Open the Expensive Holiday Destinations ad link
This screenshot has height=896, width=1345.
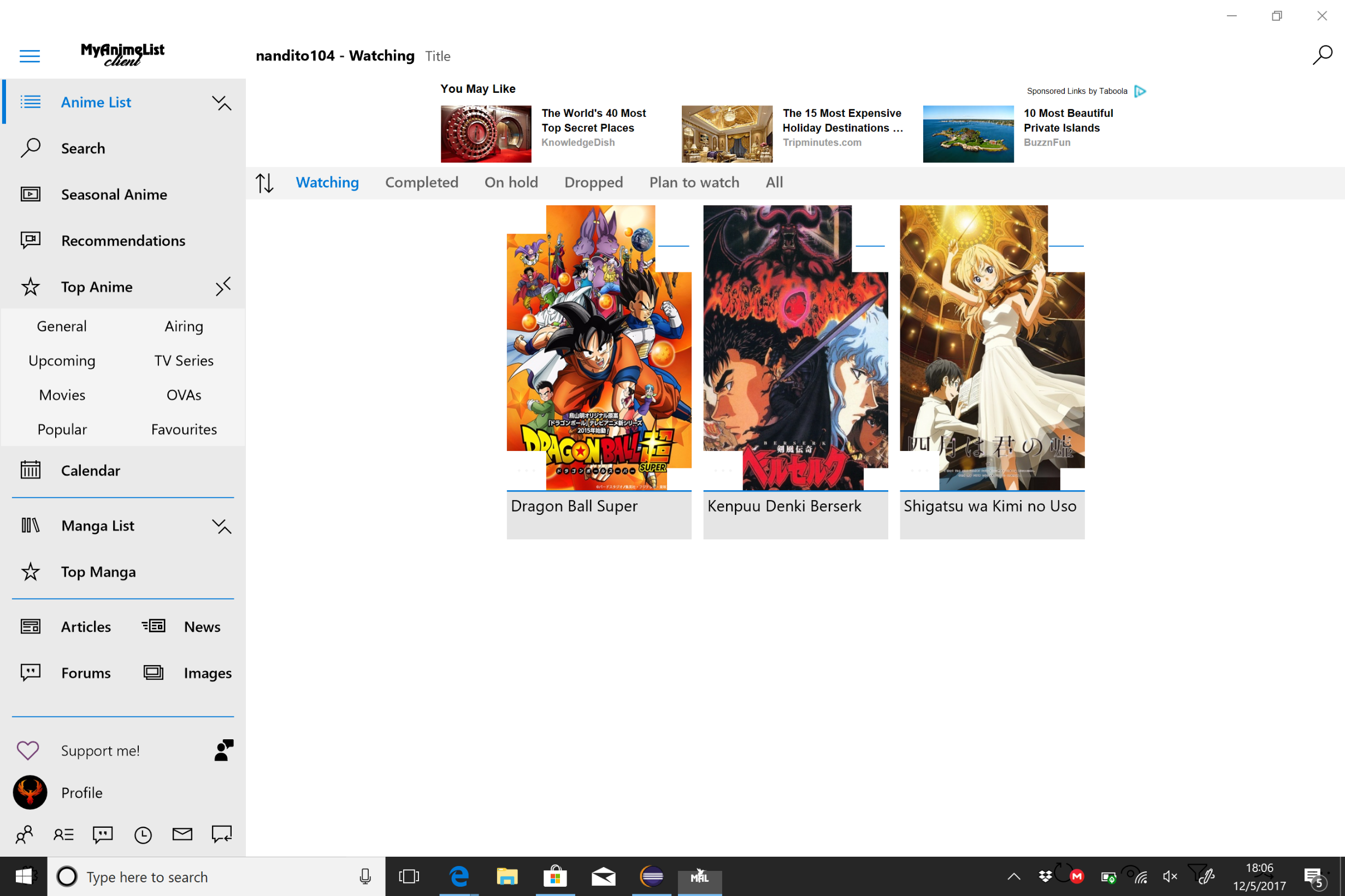tap(842, 121)
